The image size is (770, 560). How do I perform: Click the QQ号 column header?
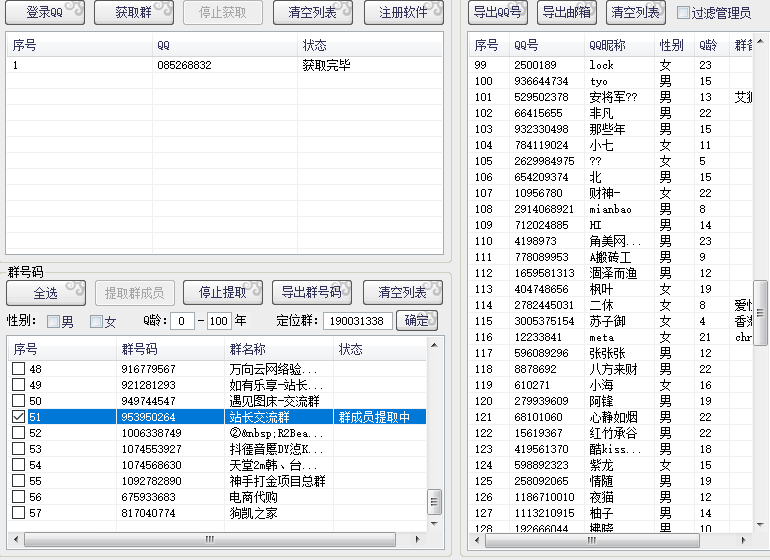click(547, 45)
